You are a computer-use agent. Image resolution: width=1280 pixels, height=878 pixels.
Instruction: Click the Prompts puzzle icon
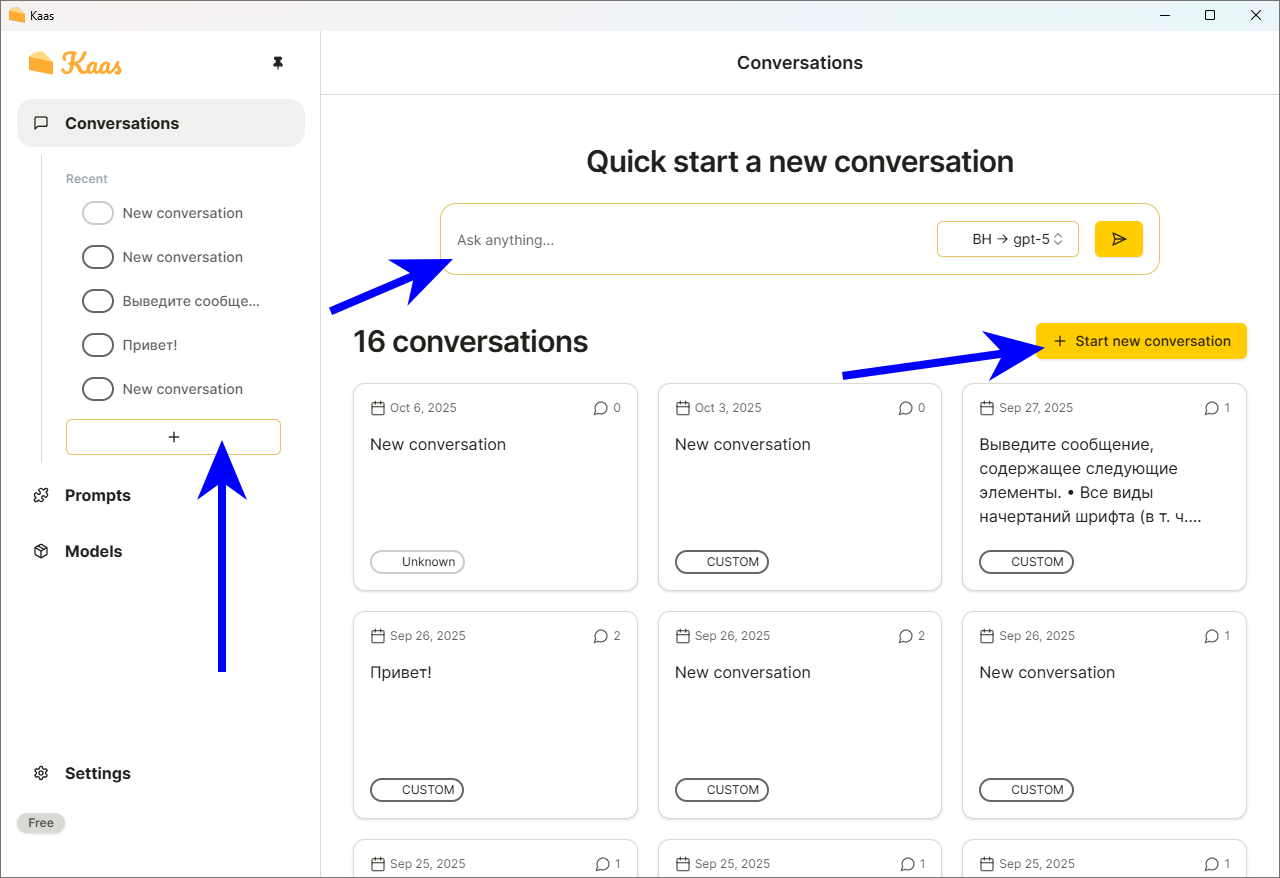[x=41, y=495]
